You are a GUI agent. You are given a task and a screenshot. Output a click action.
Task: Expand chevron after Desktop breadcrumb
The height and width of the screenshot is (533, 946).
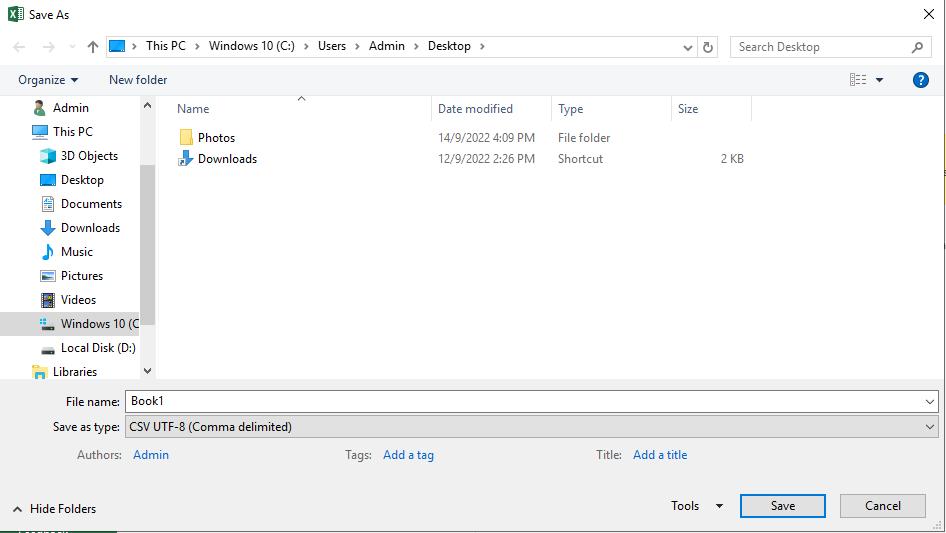[482, 46]
